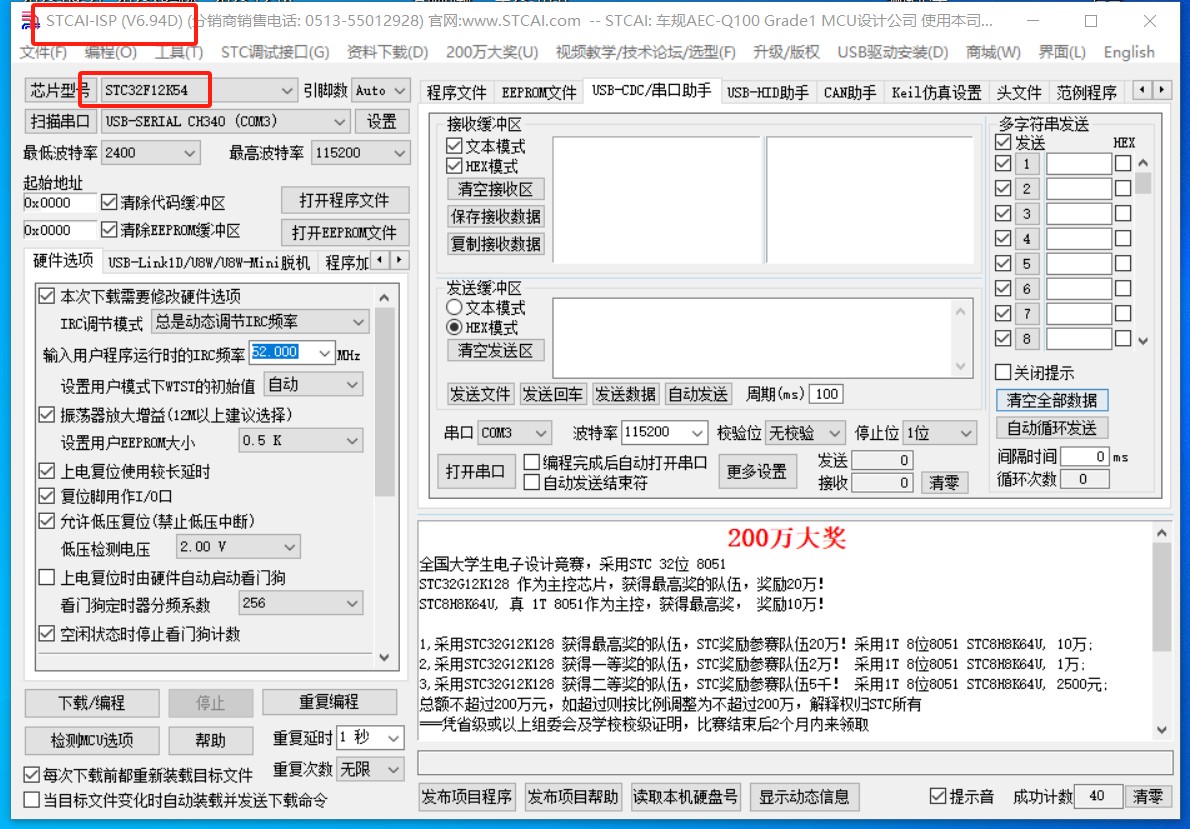Click the 更多设置 button
This screenshot has height=829, width=1190.
pyautogui.click(x=757, y=471)
